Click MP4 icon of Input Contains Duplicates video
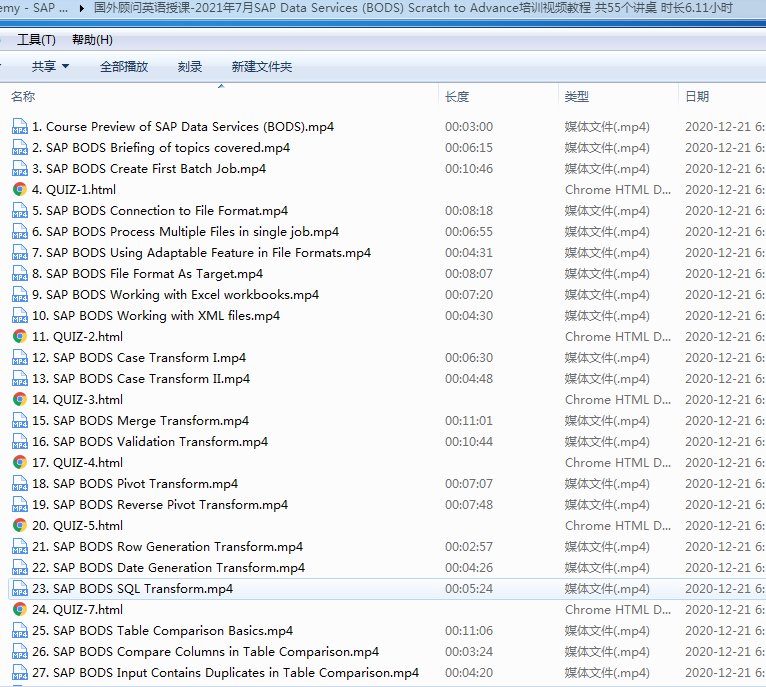The image size is (766, 687). [20, 673]
